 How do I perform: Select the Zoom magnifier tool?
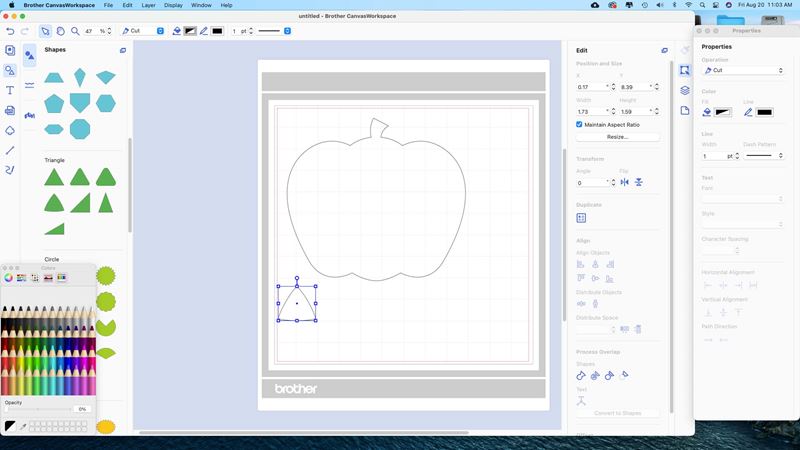(x=75, y=31)
